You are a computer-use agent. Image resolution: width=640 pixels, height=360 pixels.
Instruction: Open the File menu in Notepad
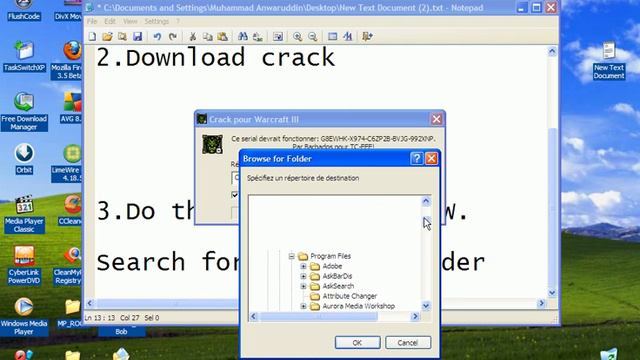92,21
